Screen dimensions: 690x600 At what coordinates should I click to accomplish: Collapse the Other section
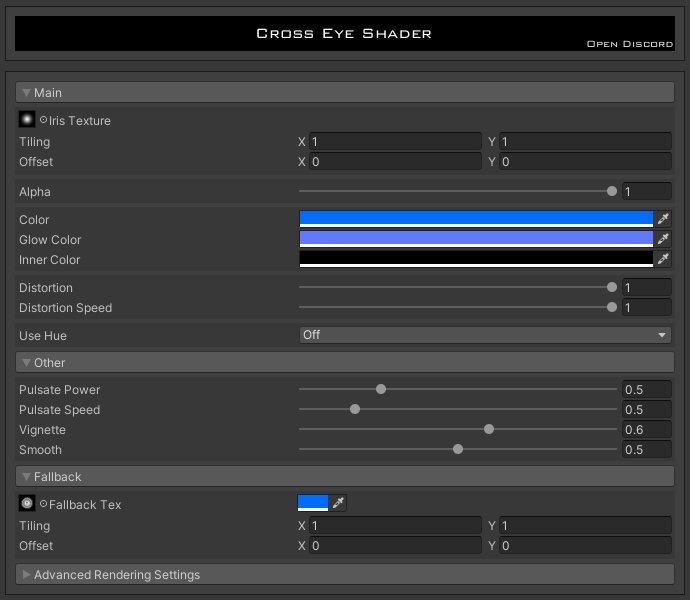pyautogui.click(x=27, y=363)
